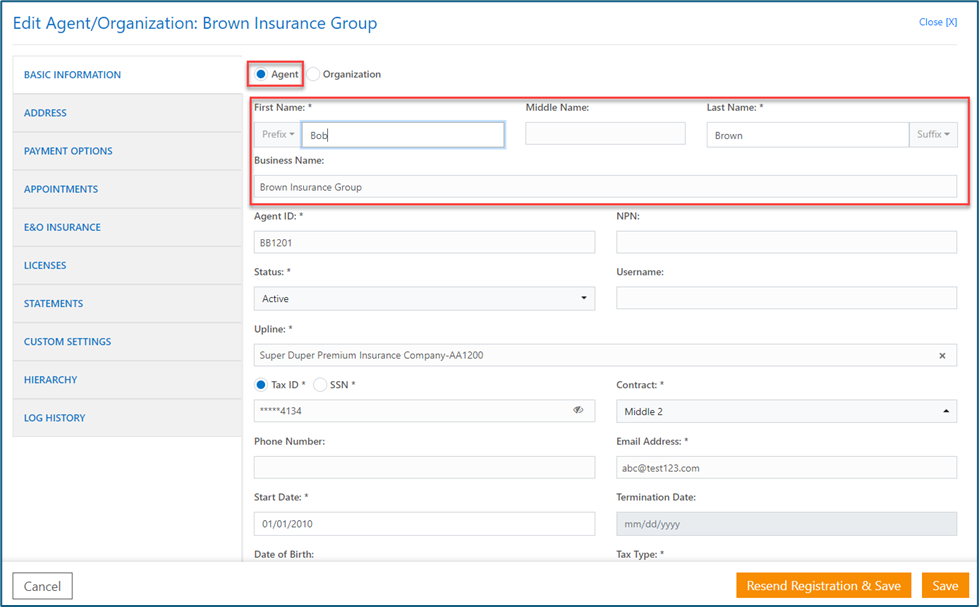
Task: Click the masked Tax ID field
Action: click(x=425, y=411)
